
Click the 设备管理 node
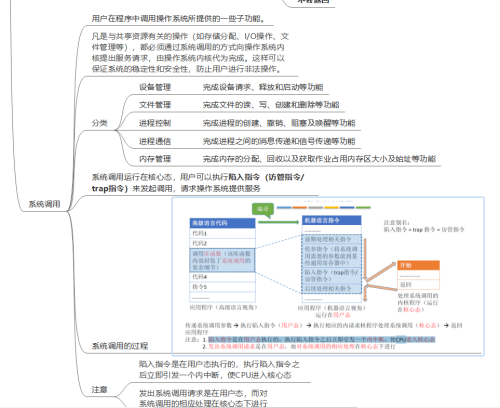click(x=155, y=87)
